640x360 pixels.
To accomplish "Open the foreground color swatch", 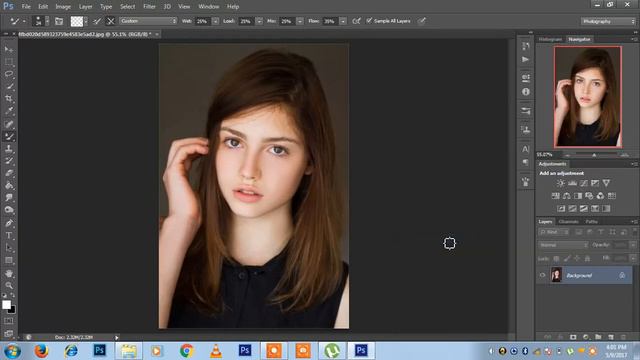I will 6,305.
